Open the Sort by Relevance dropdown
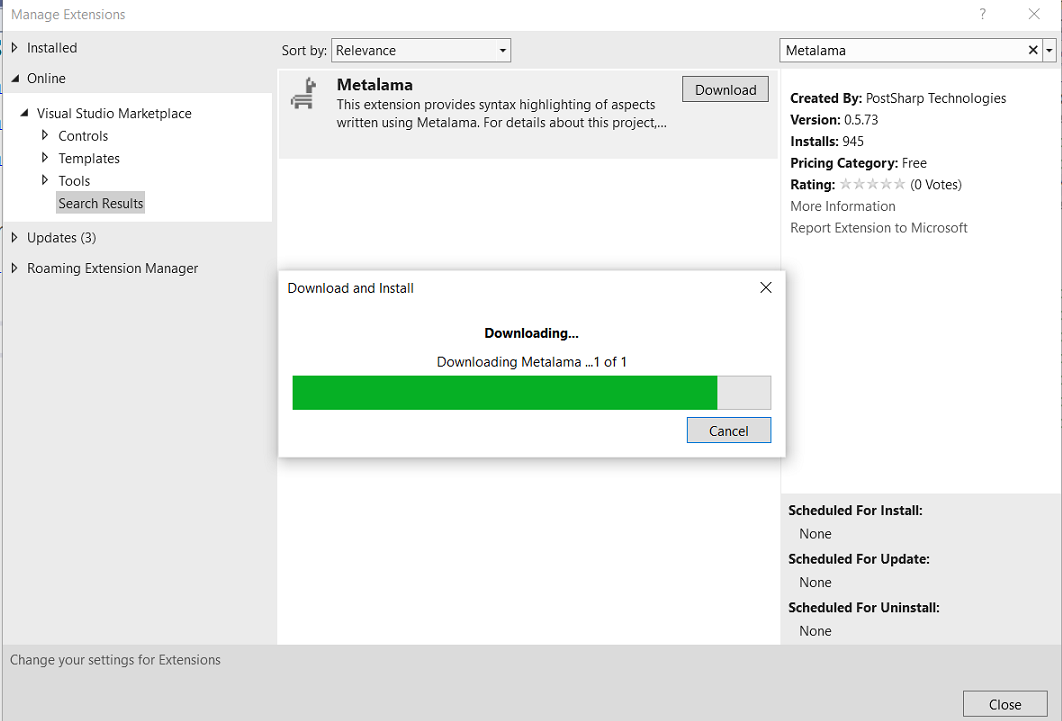This screenshot has width=1062, height=721. click(x=421, y=50)
